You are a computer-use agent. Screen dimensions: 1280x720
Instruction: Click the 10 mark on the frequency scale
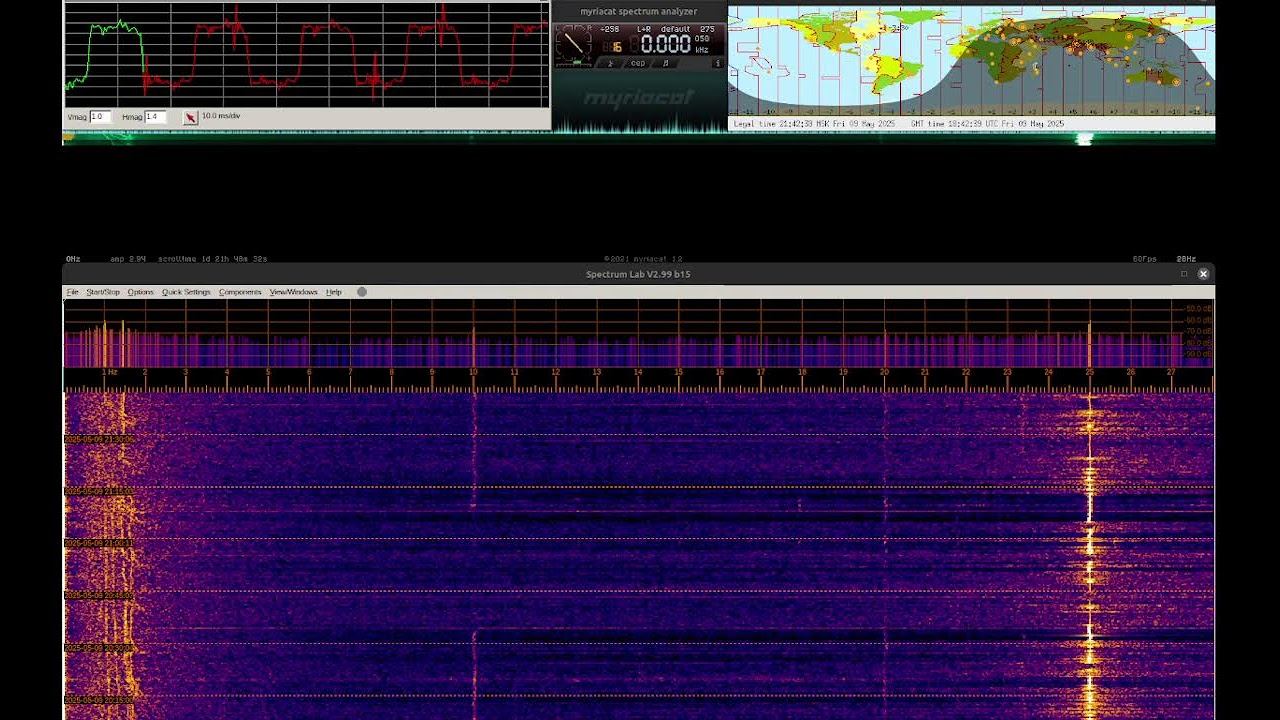(x=473, y=372)
